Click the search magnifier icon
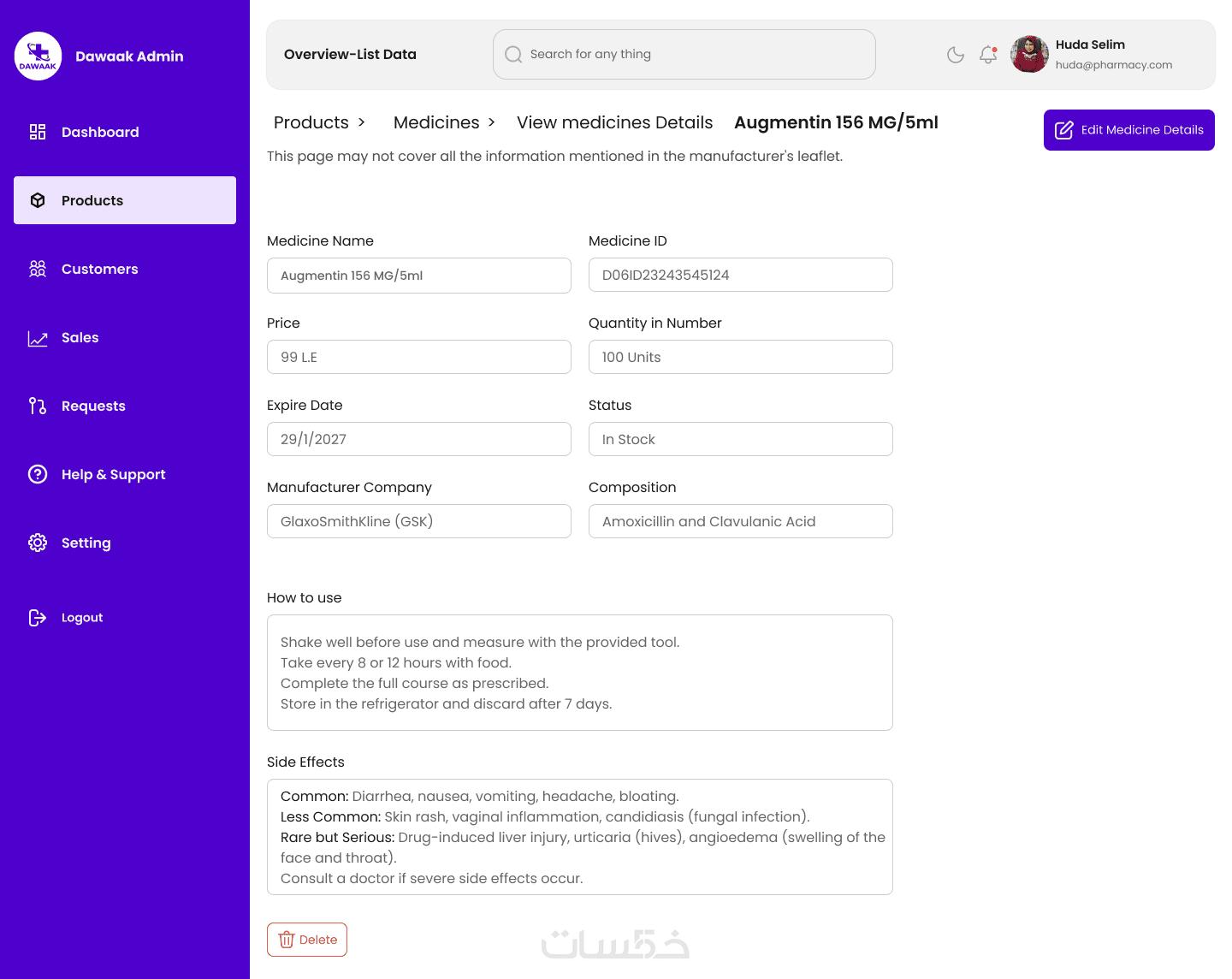 (513, 55)
